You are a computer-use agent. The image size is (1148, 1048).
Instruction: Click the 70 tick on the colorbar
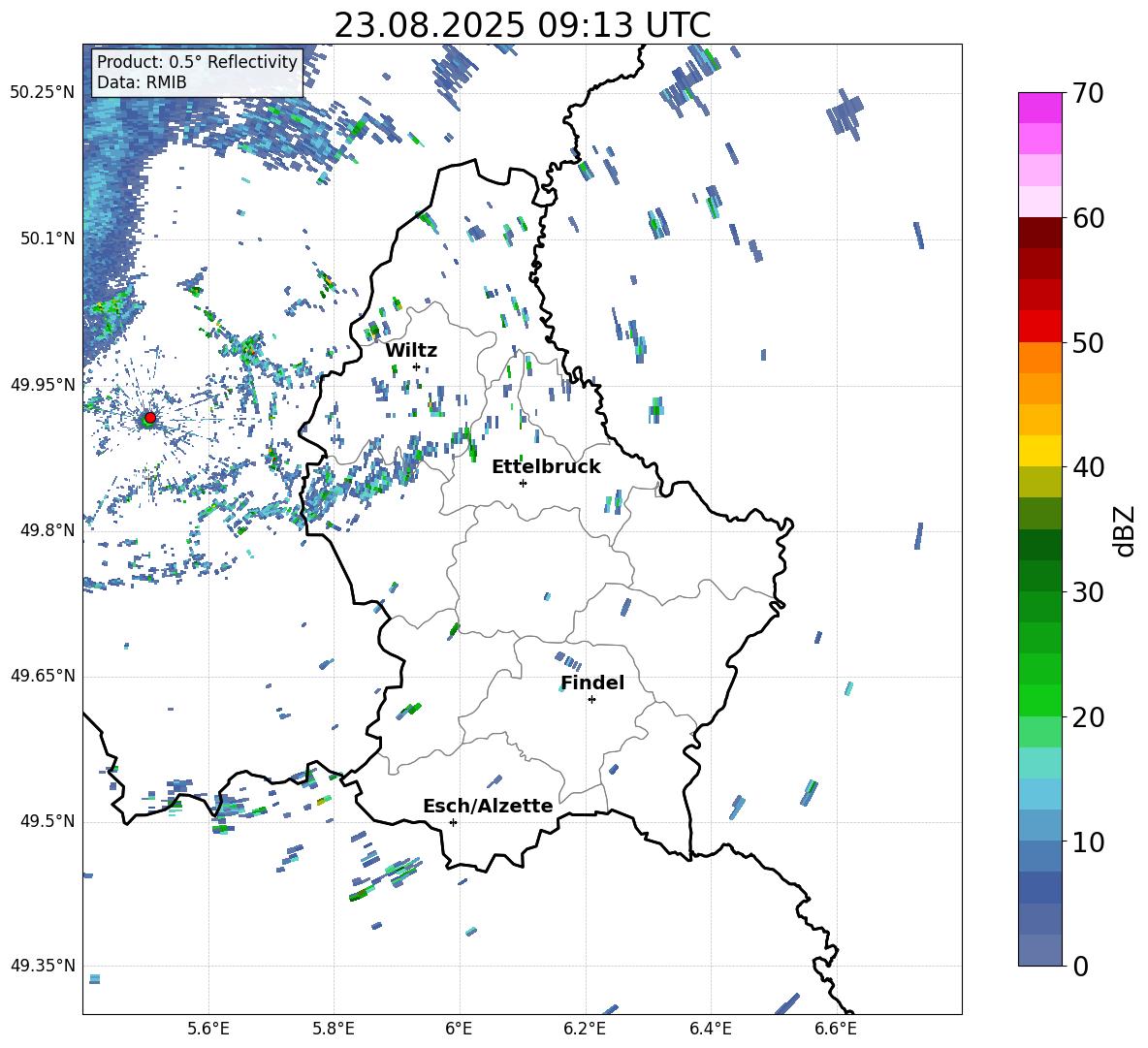(x=1088, y=94)
